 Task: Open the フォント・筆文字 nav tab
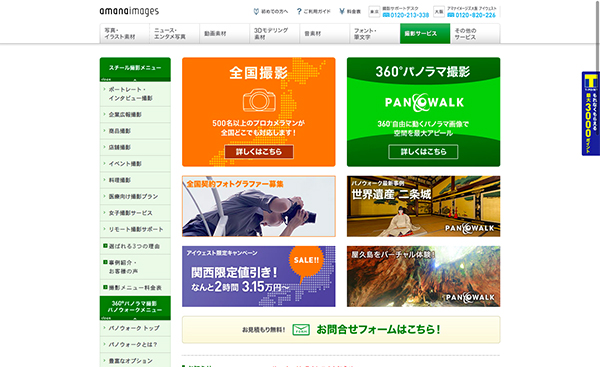(375, 34)
